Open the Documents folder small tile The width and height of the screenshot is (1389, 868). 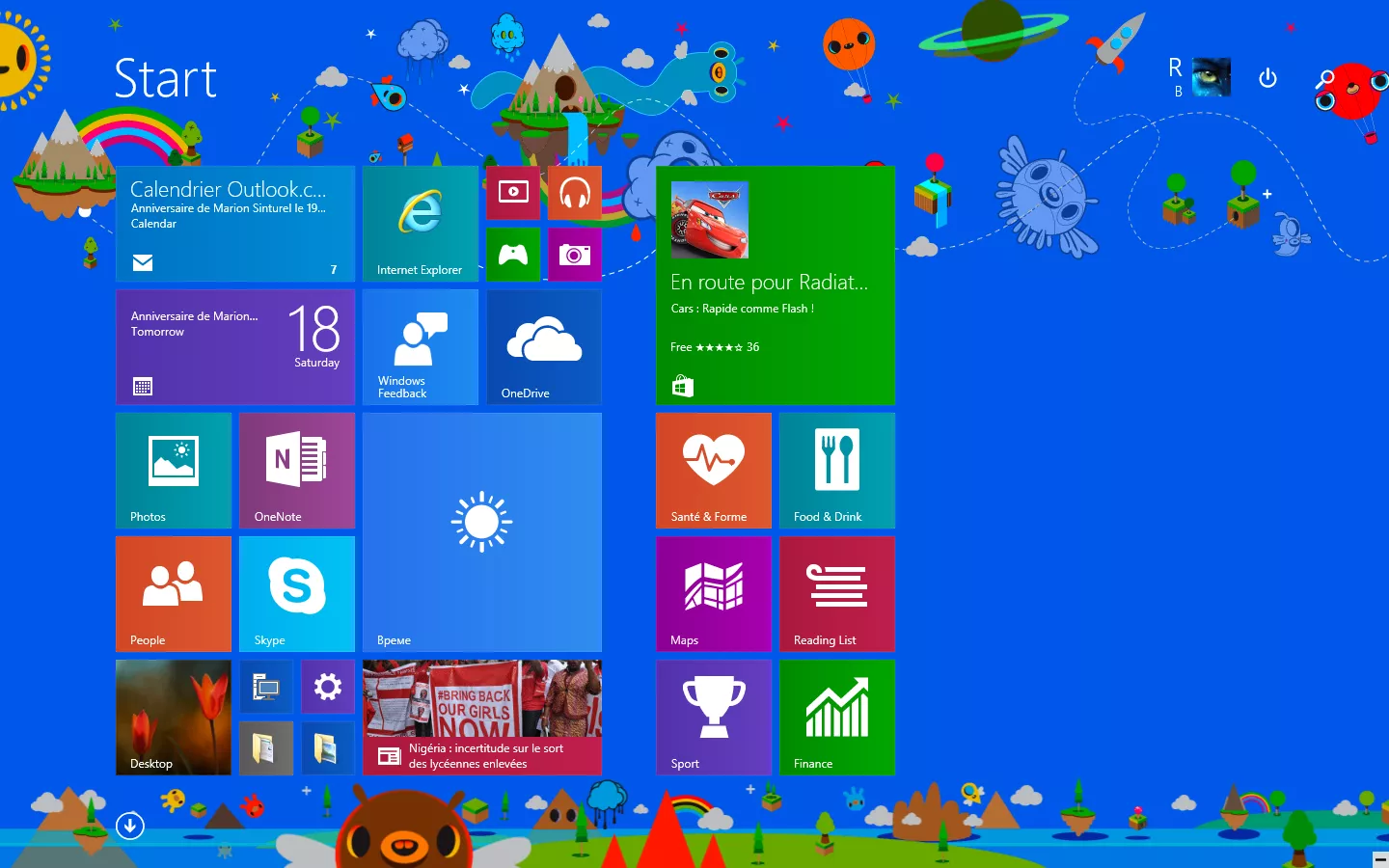(x=266, y=748)
